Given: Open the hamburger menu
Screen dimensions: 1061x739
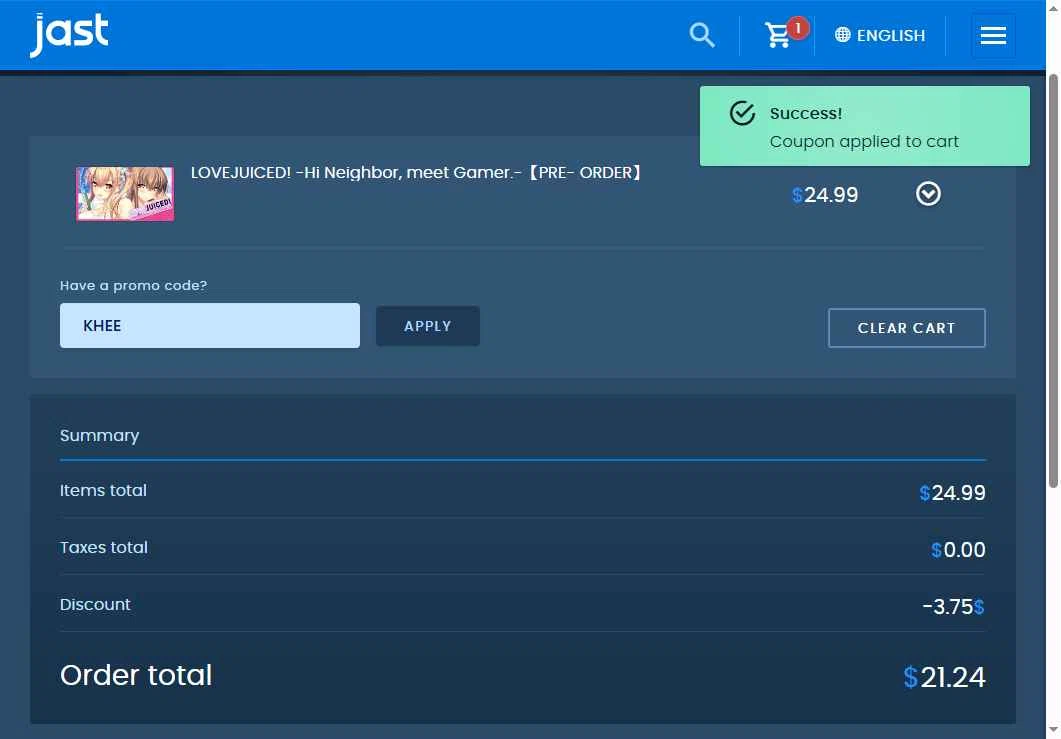Looking at the screenshot, I should [993, 35].
